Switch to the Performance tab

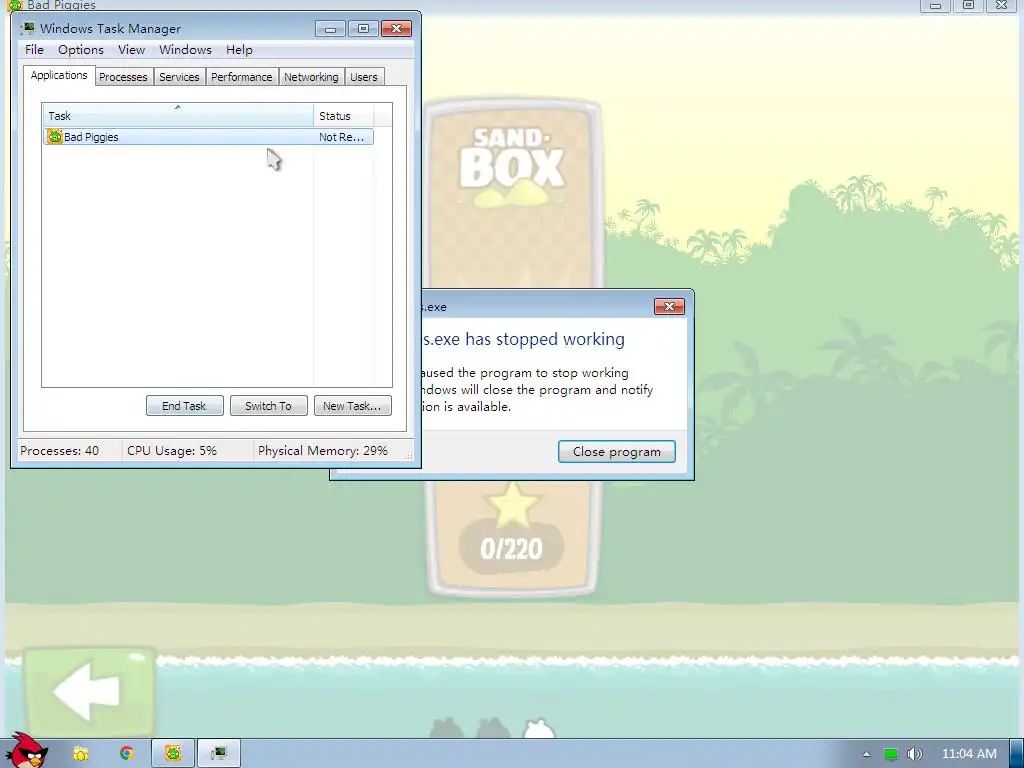coord(242,77)
